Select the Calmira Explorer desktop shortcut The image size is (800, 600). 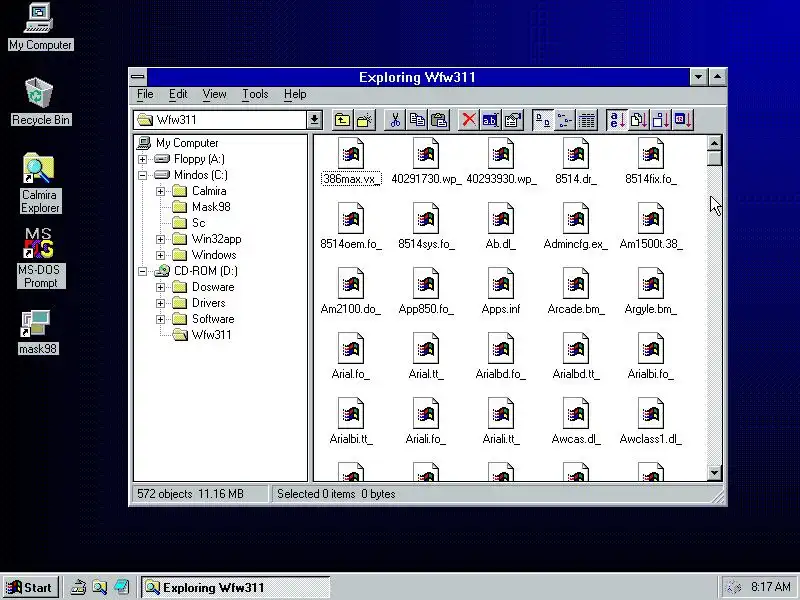tap(40, 183)
